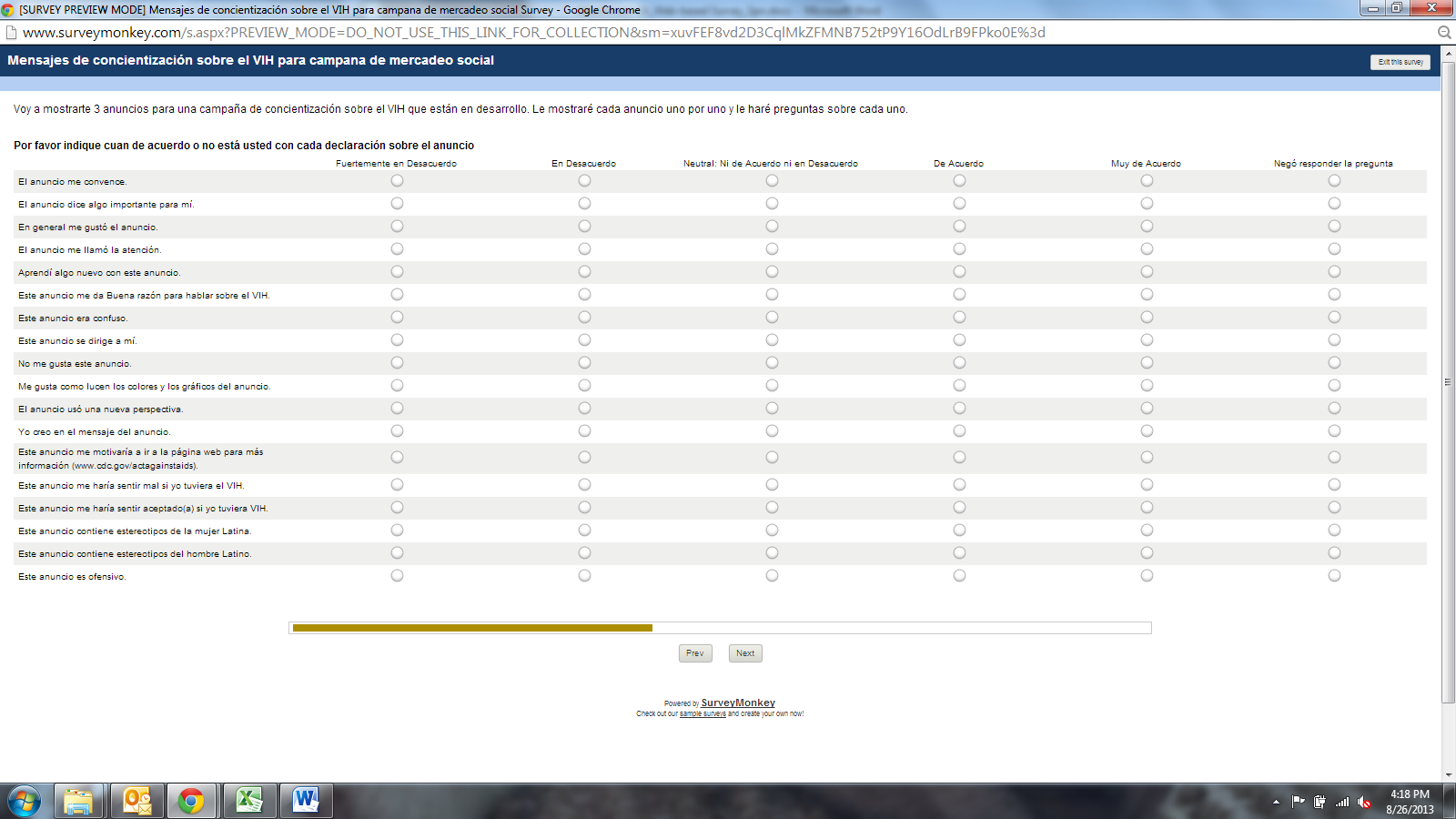Open Word from the taskbar

(306, 801)
